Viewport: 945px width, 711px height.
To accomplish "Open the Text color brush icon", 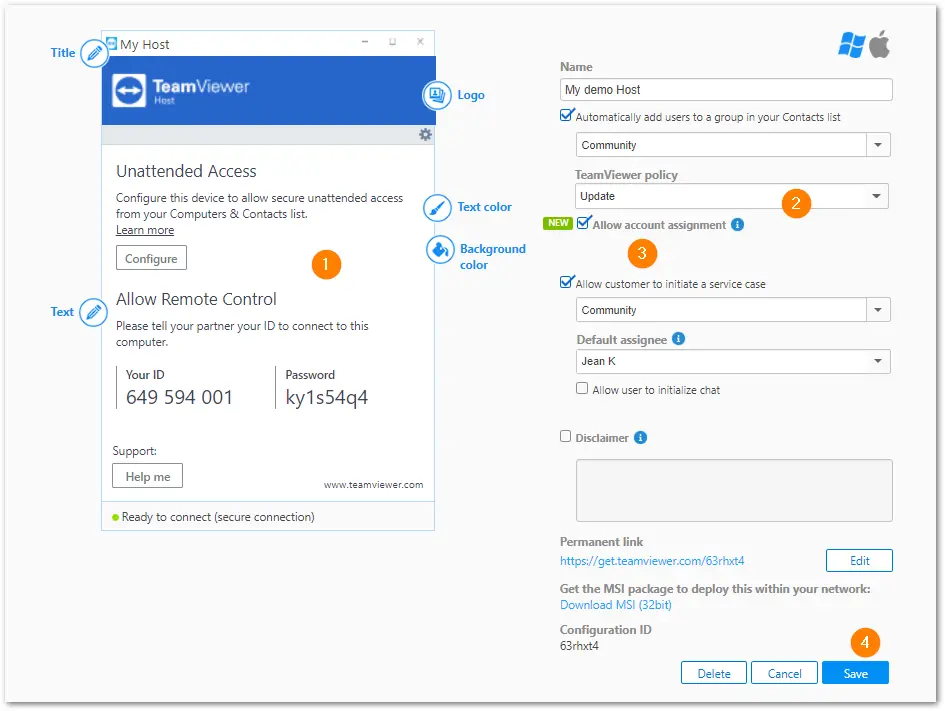I will (x=437, y=208).
